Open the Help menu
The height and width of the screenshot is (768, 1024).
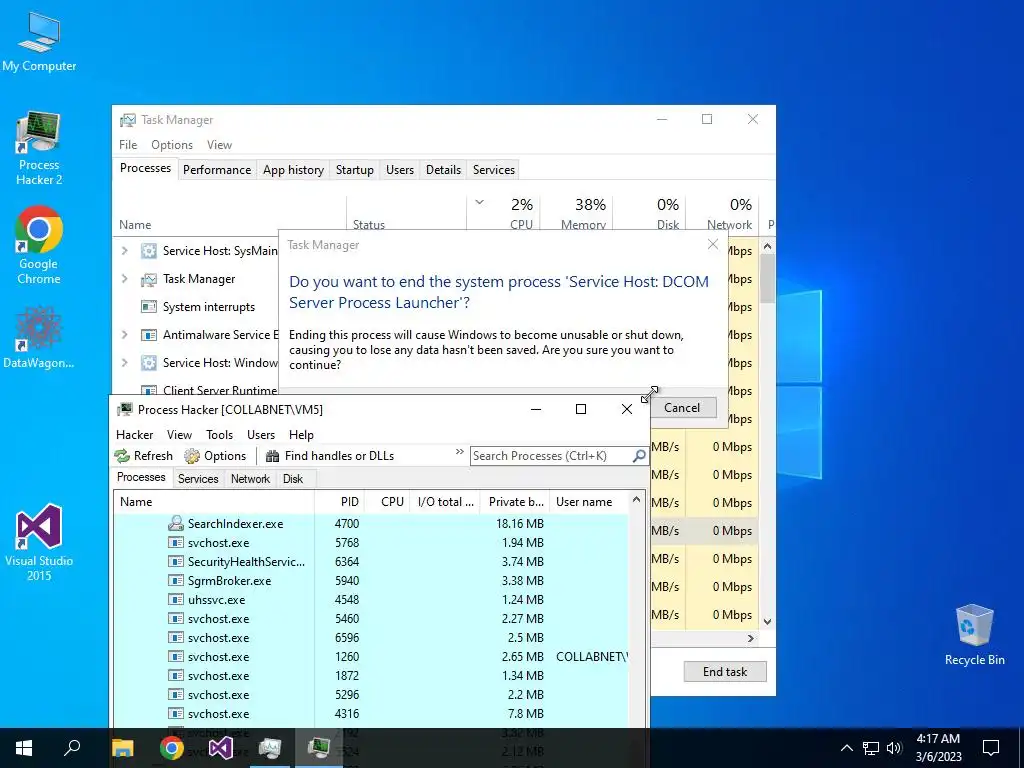tap(301, 435)
